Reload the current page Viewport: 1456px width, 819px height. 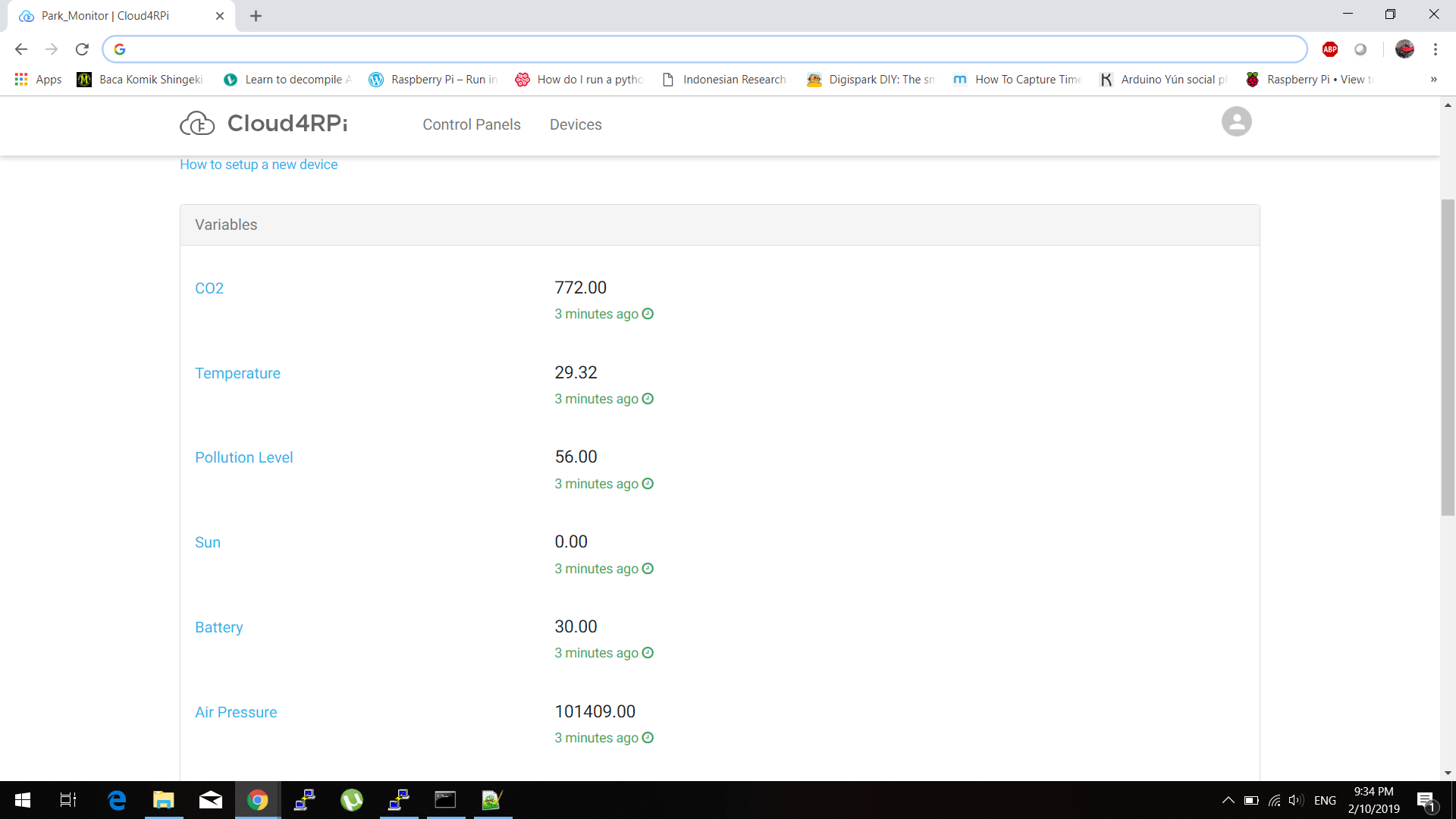coord(82,49)
